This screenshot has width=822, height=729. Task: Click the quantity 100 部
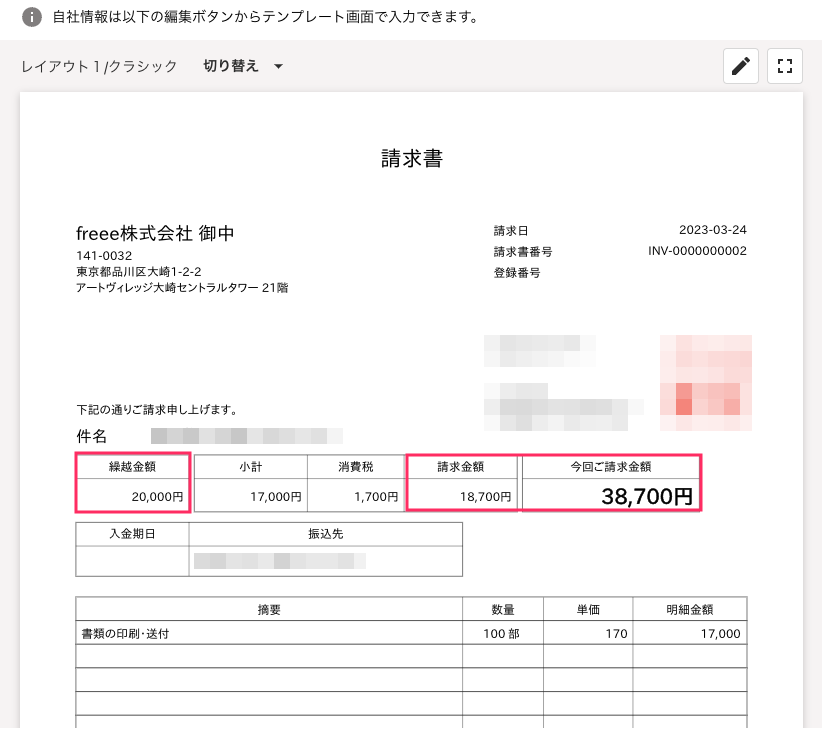pos(501,634)
